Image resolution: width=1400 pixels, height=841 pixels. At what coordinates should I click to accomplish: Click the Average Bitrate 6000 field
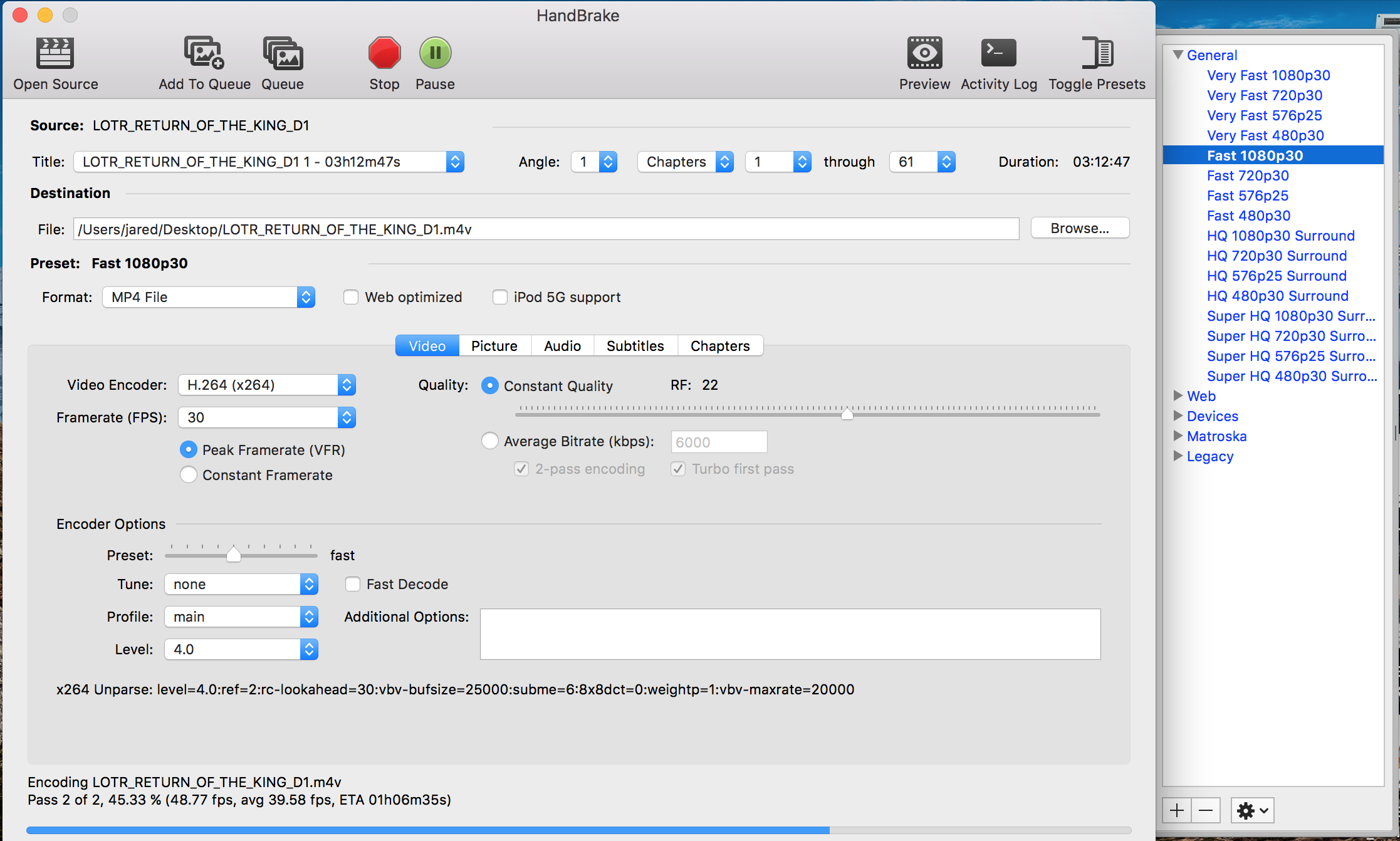[x=719, y=442]
